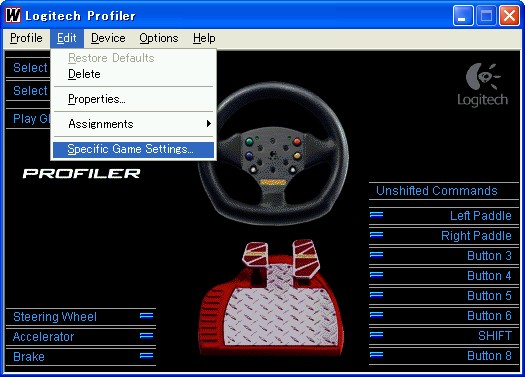
Task: Click the Accelerator axis indicator icon
Action: pos(146,336)
